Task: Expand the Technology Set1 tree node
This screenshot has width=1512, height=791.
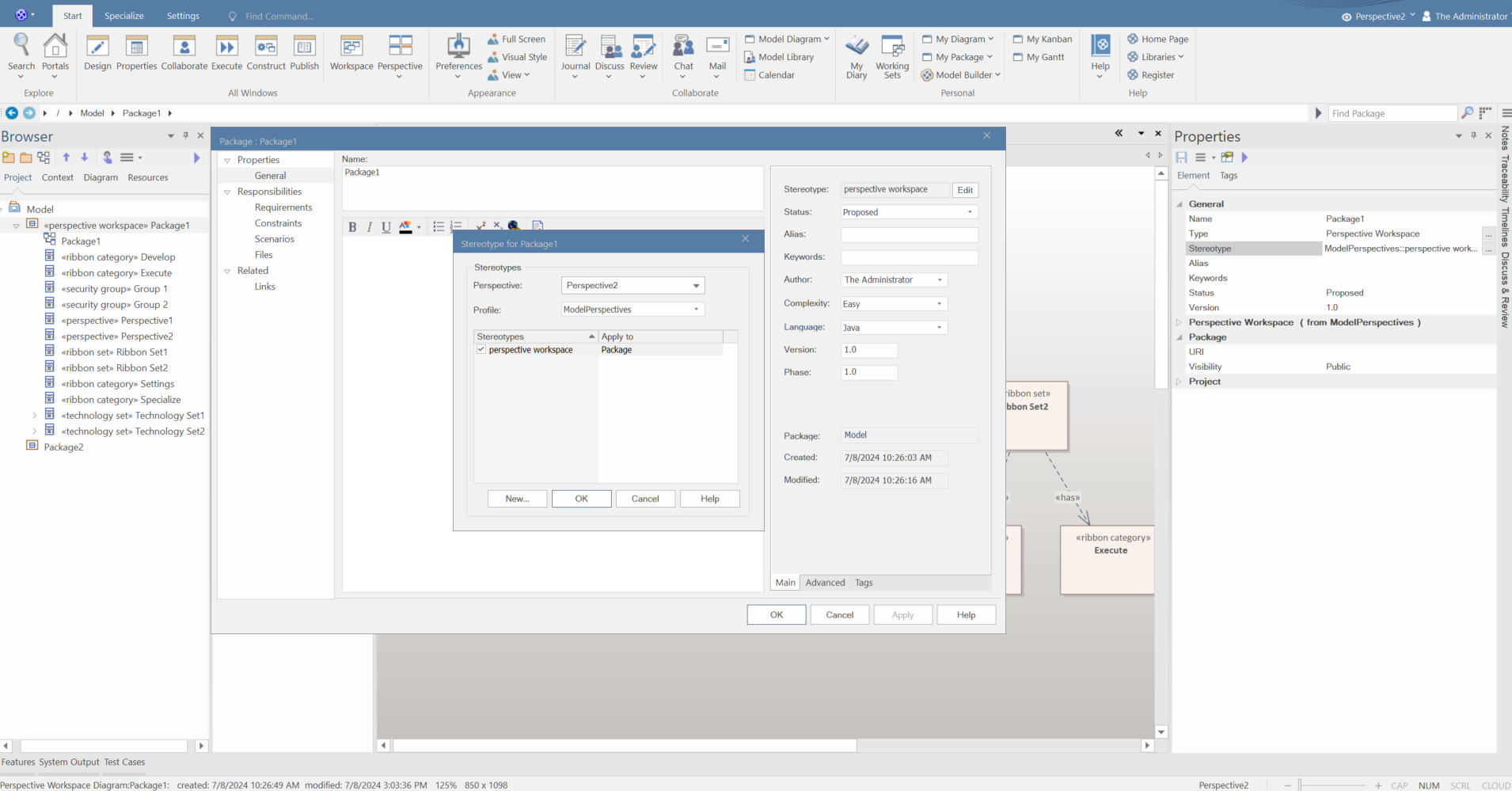Action: (34, 416)
